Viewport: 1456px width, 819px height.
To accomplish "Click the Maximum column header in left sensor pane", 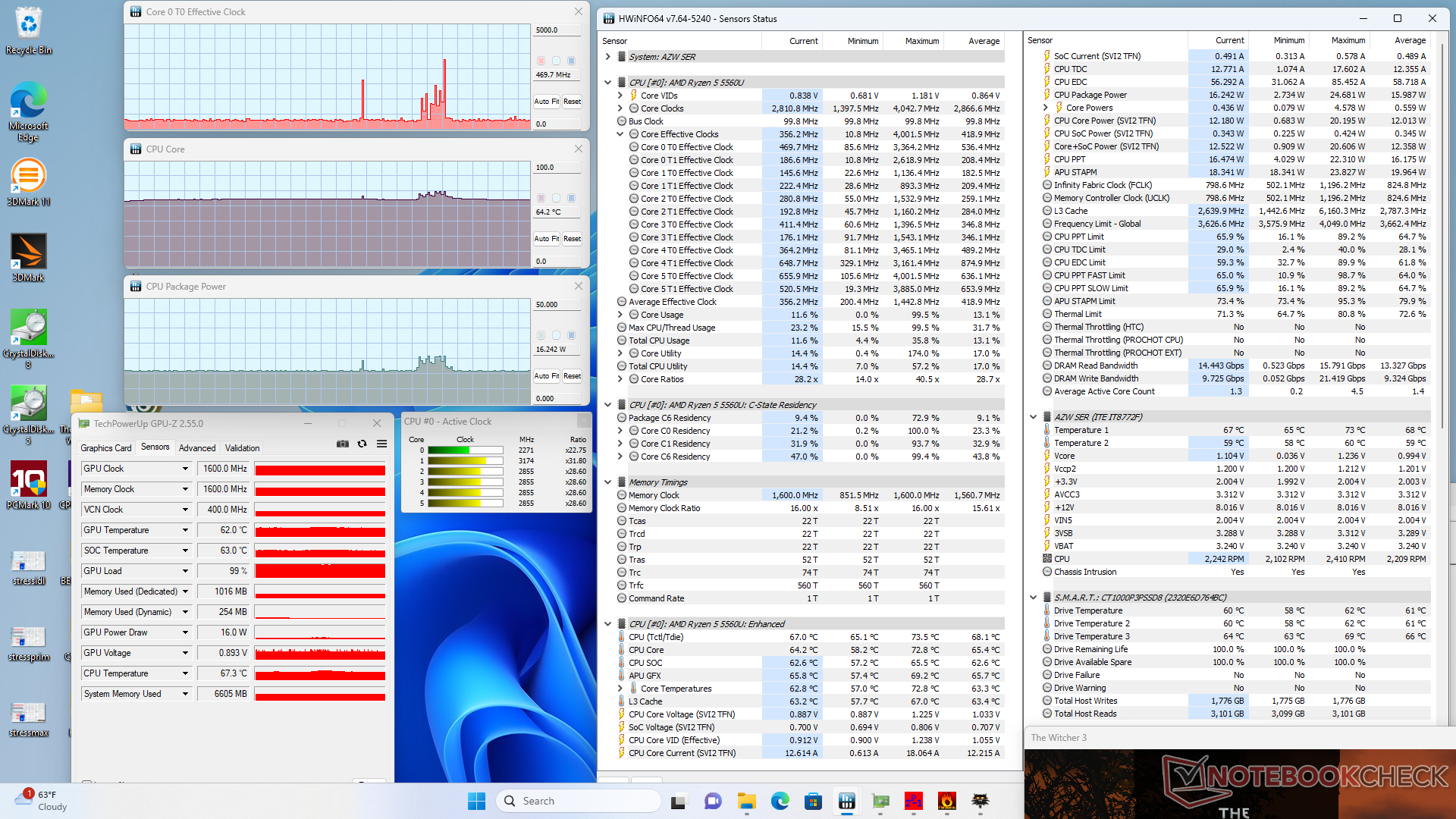I will 913,41.
